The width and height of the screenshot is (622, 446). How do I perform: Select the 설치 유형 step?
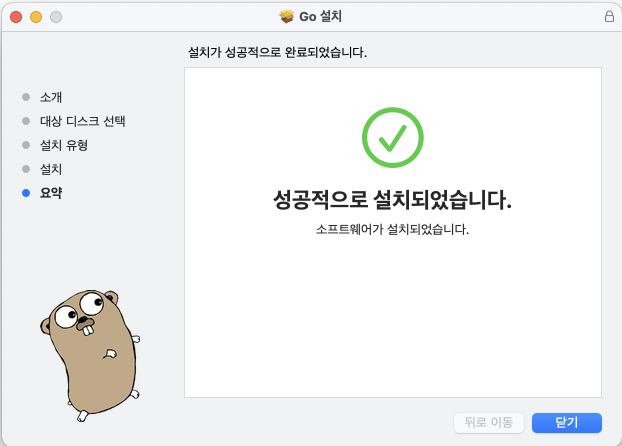[x=63, y=145]
